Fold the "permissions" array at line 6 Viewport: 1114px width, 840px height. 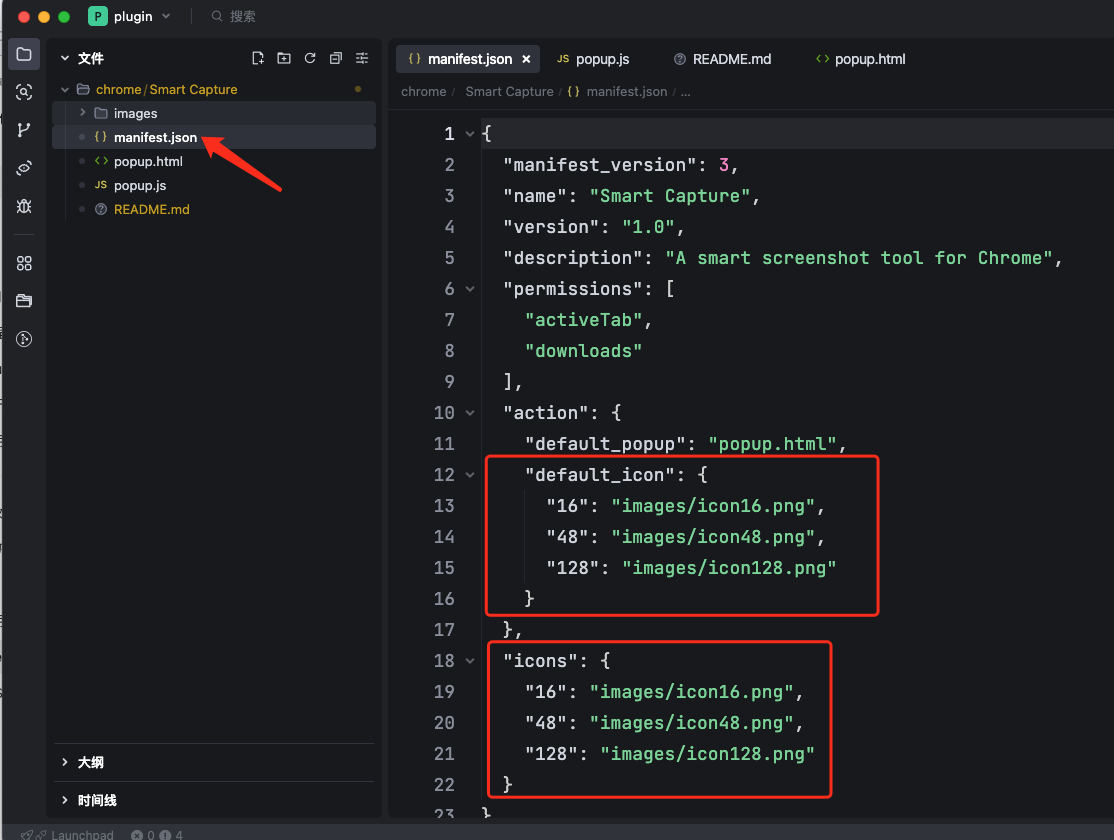pyautogui.click(x=470, y=289)
